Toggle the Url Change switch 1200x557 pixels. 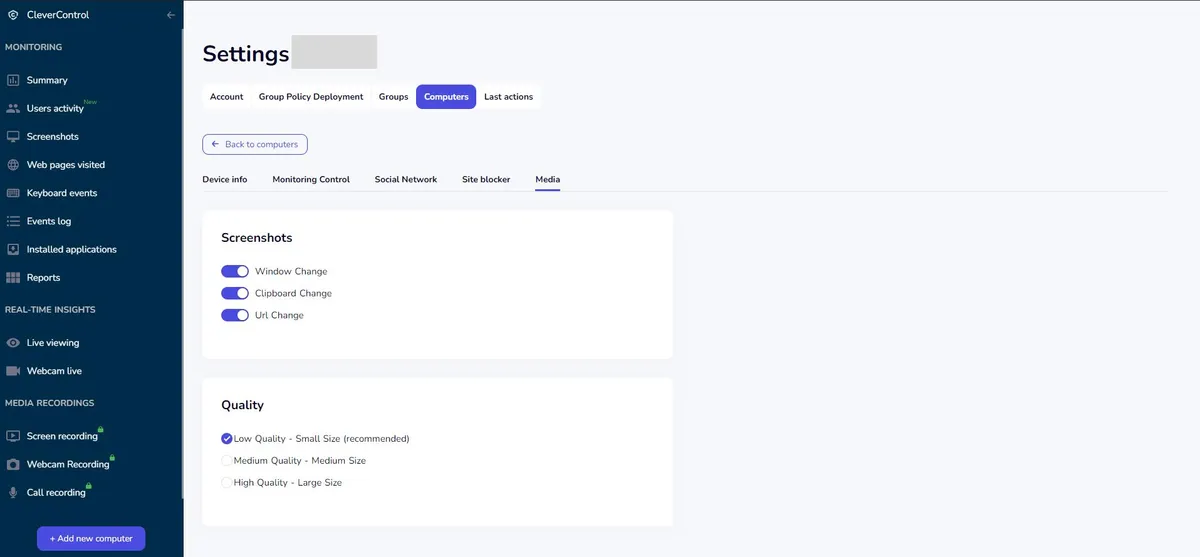(235, 315)
